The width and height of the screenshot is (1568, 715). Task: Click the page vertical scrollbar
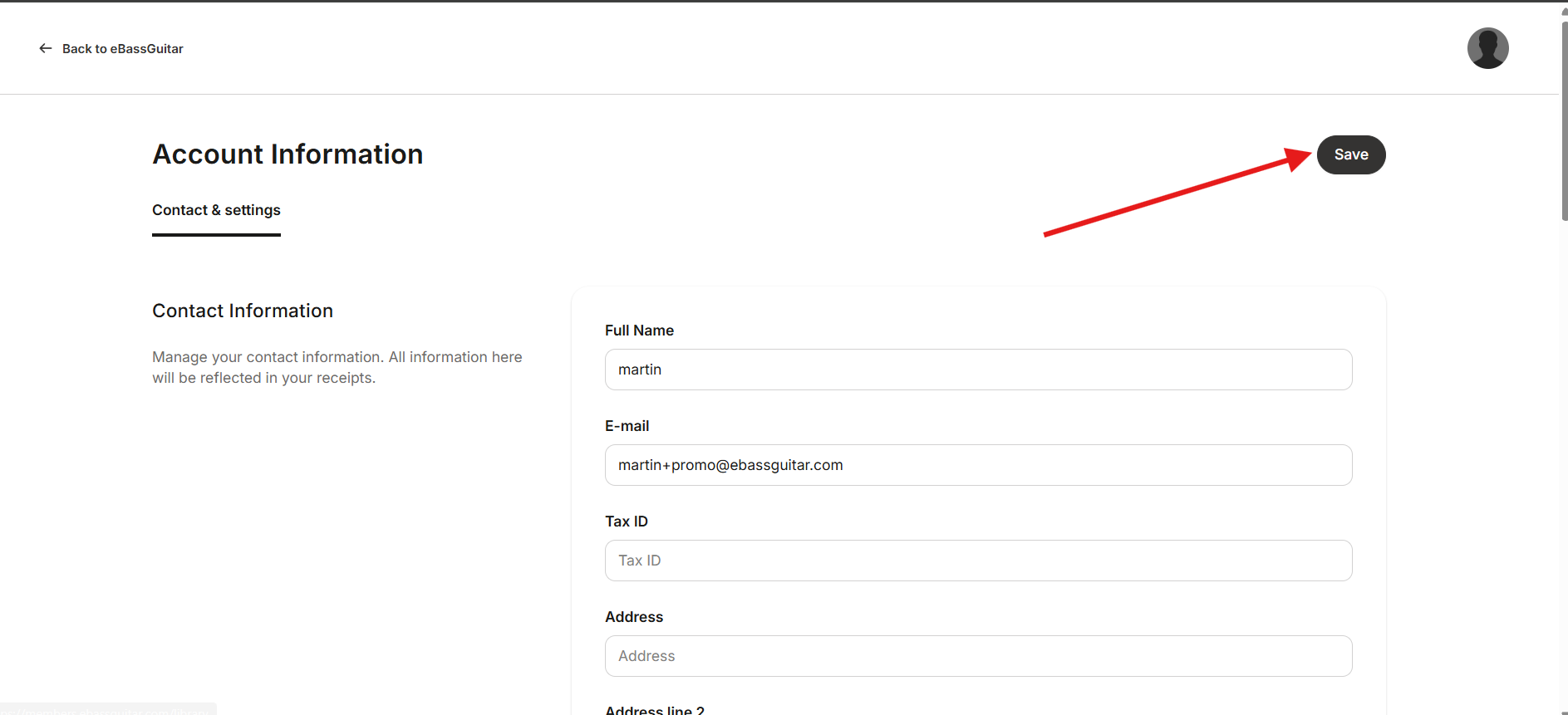click(x=1564, y=120)
